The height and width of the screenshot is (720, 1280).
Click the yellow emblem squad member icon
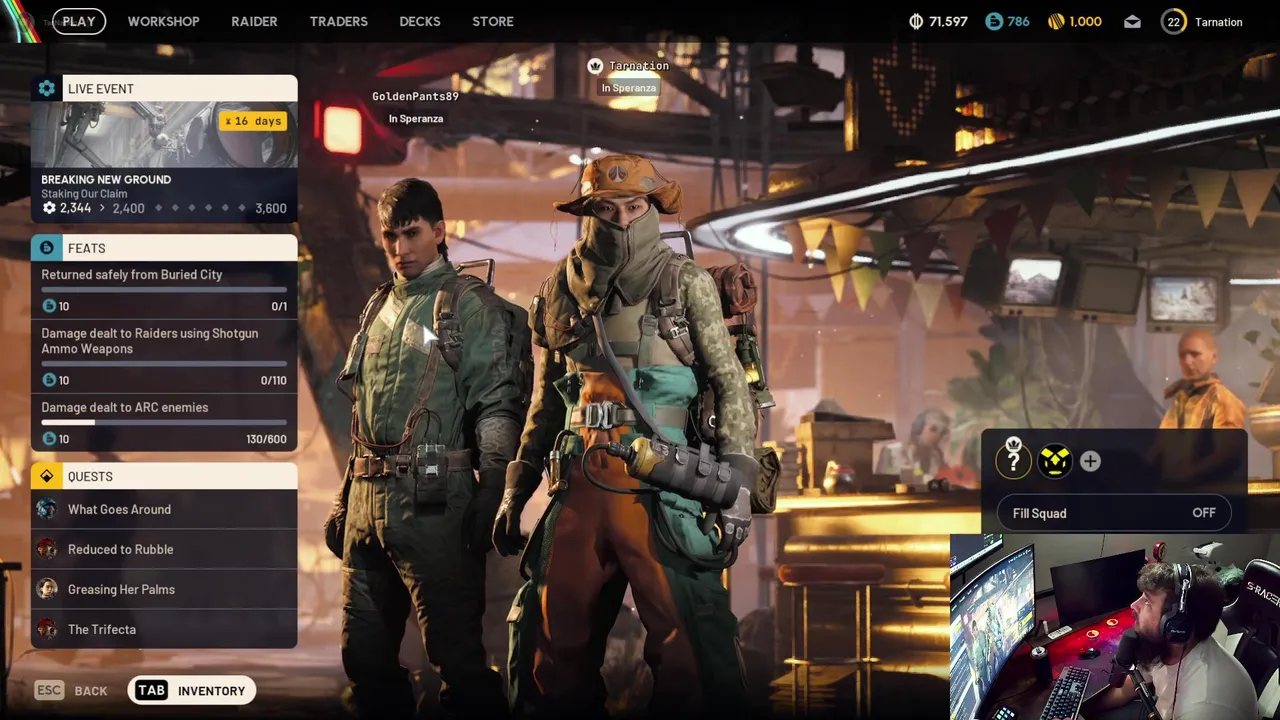point(1055,461)
